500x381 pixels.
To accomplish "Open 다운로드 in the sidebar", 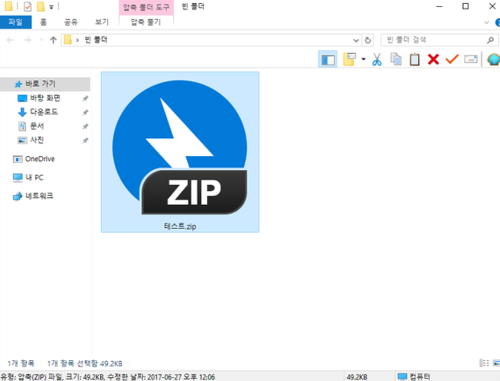I will click(x=44, y=112).
